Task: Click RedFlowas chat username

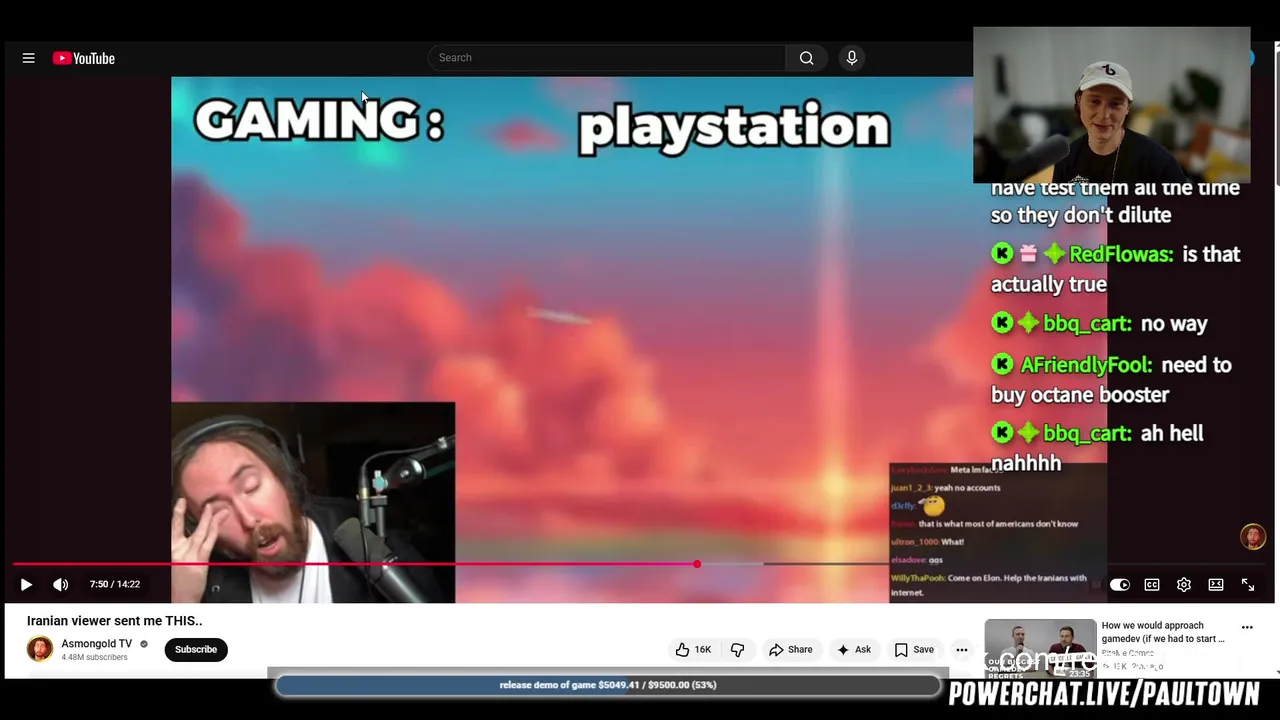Action: click(x=1121, y=254)
